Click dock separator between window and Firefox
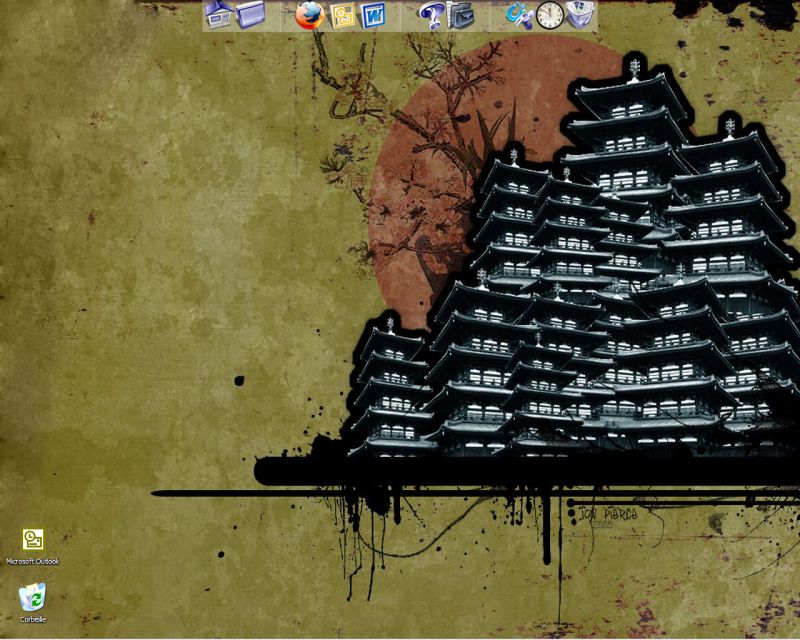Viewport: 800px width, 640px height. [x=280, y=15]
